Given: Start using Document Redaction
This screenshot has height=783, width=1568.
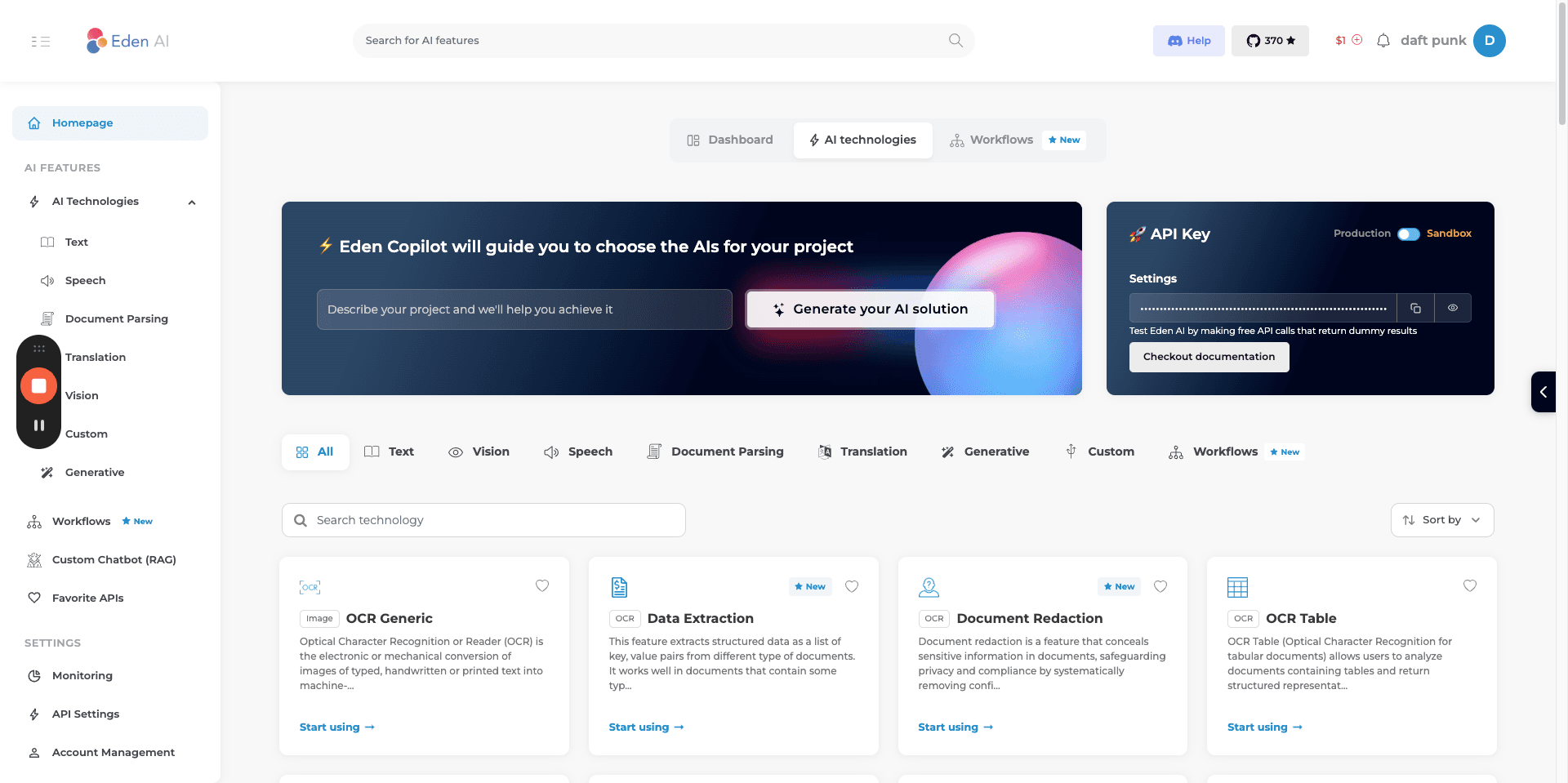Looking at the screenshot, I should (955, 727).
